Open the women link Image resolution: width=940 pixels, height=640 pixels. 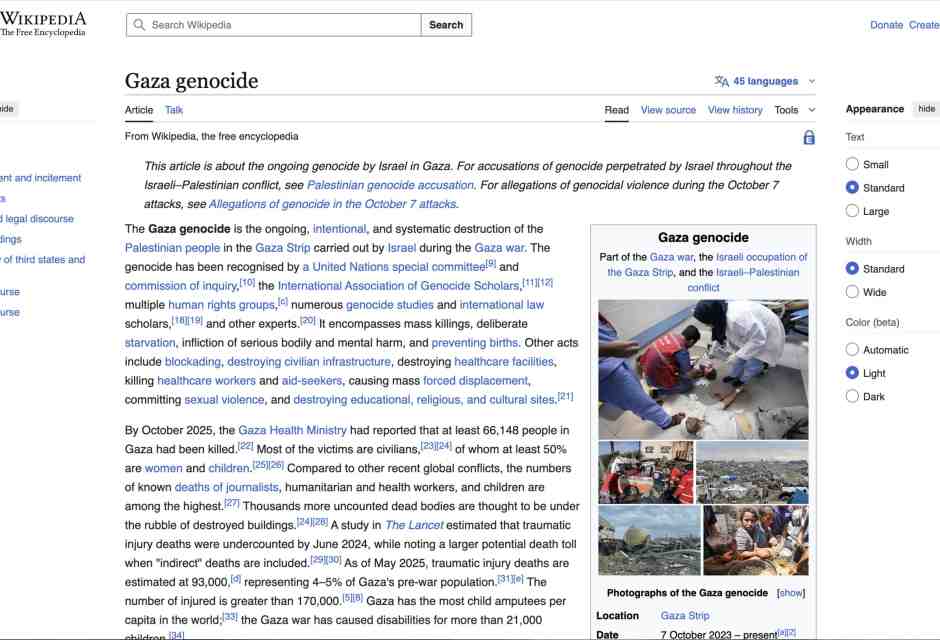pos(164,469)
